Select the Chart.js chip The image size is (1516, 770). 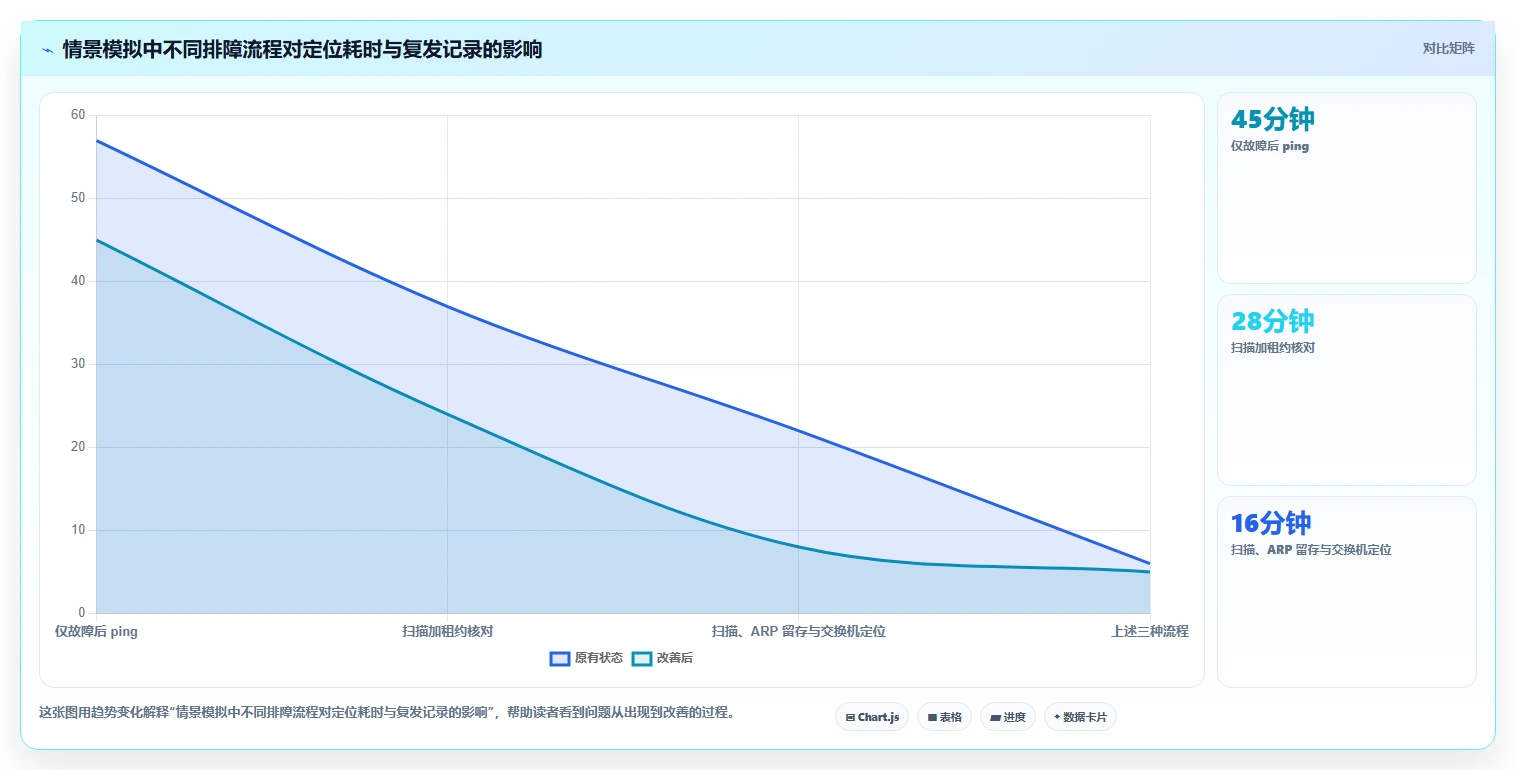[x=872, y=717]
